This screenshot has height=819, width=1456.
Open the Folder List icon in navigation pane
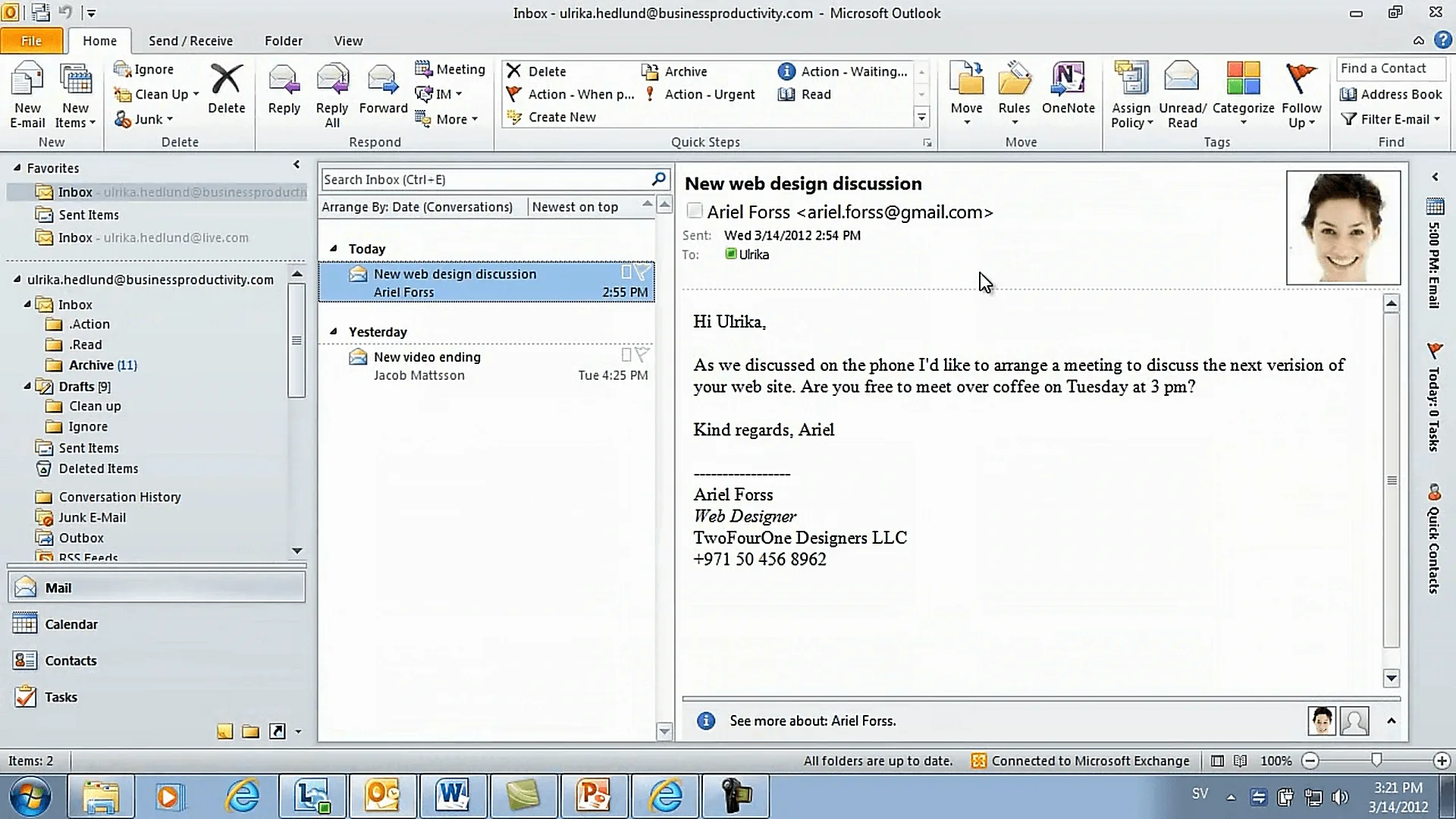(250, 732)
